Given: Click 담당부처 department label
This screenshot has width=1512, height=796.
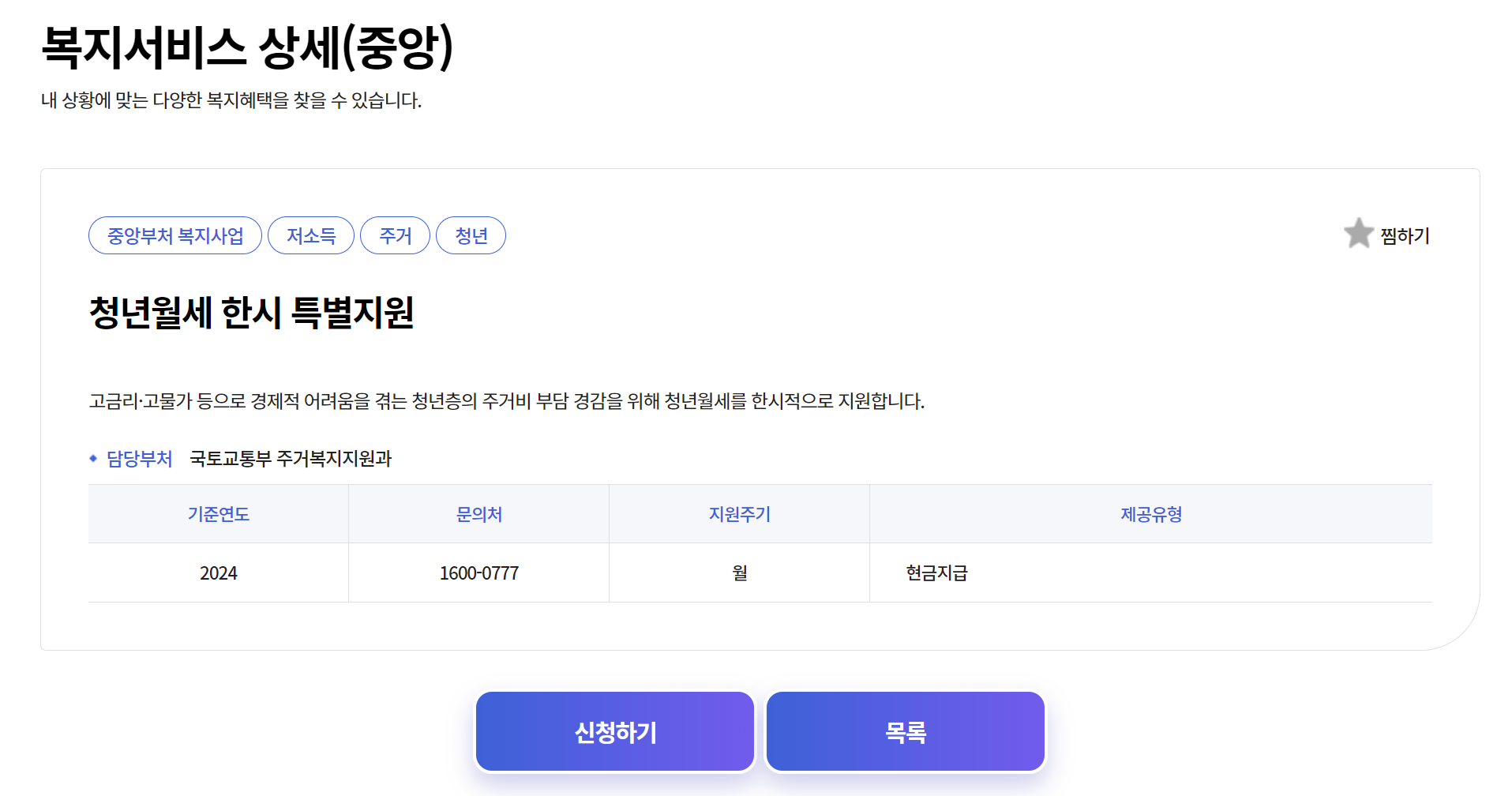Looking at the screenshot, I should click(139, 458).
